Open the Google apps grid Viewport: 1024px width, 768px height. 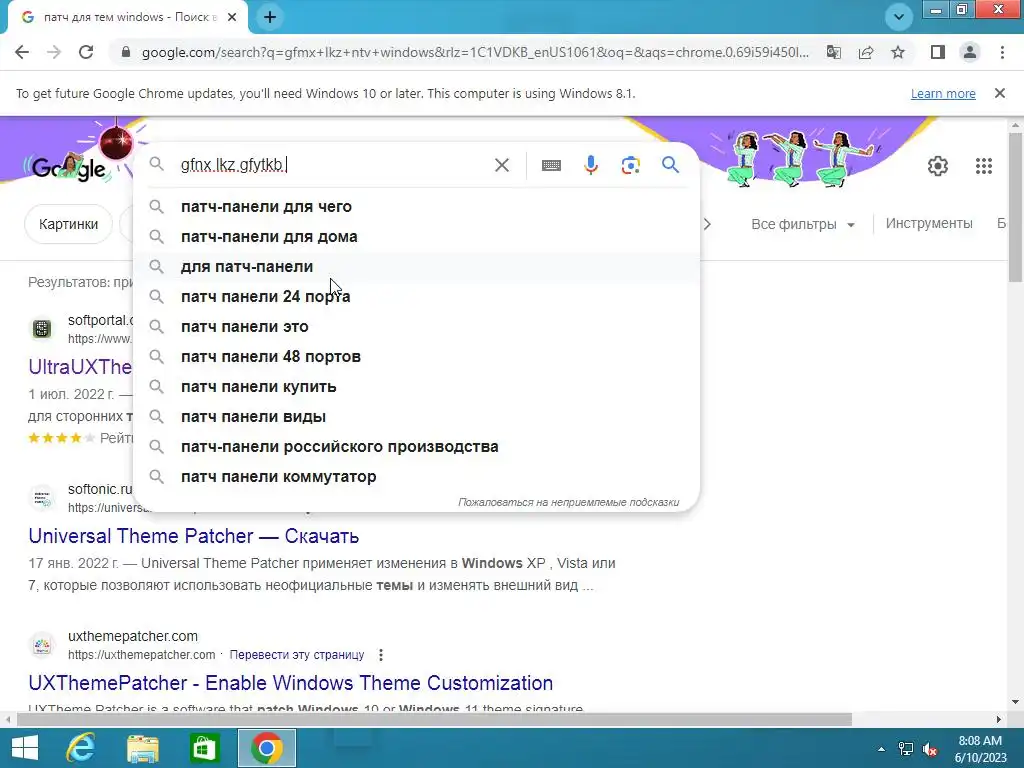(x=984, y=166)
